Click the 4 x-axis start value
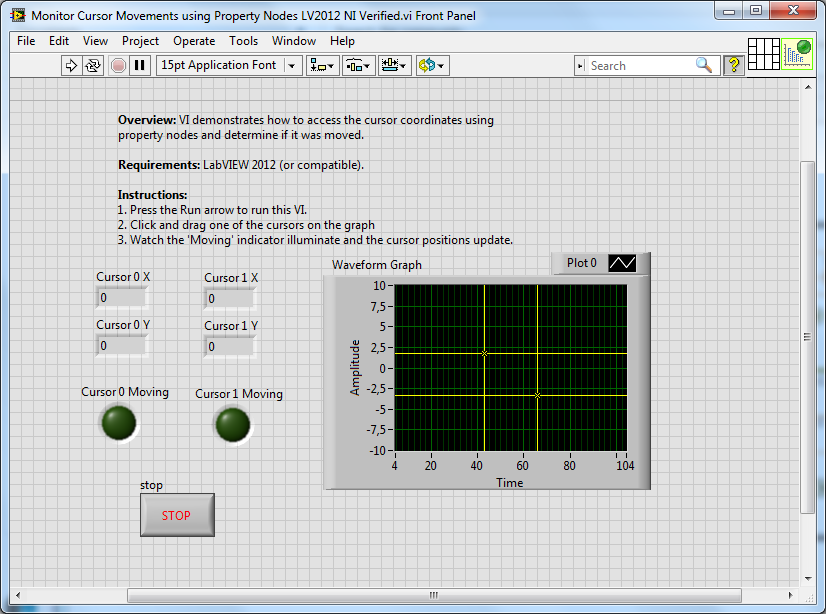 click(x=395, y=466)
